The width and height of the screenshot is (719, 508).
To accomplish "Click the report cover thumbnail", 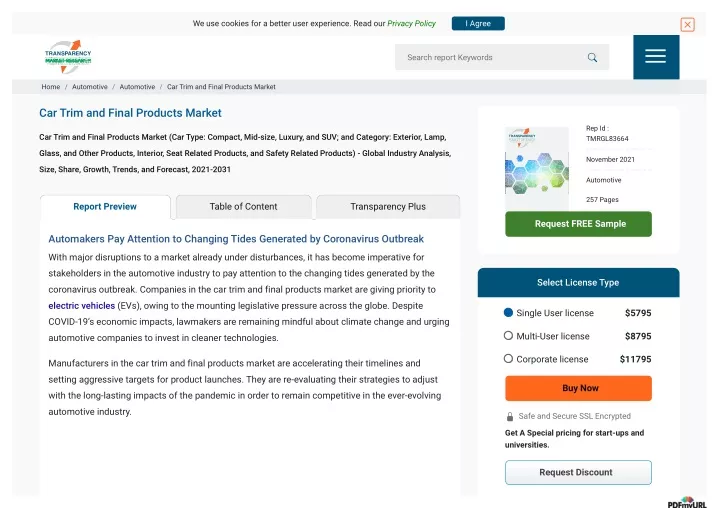I will tap(536, 168).
